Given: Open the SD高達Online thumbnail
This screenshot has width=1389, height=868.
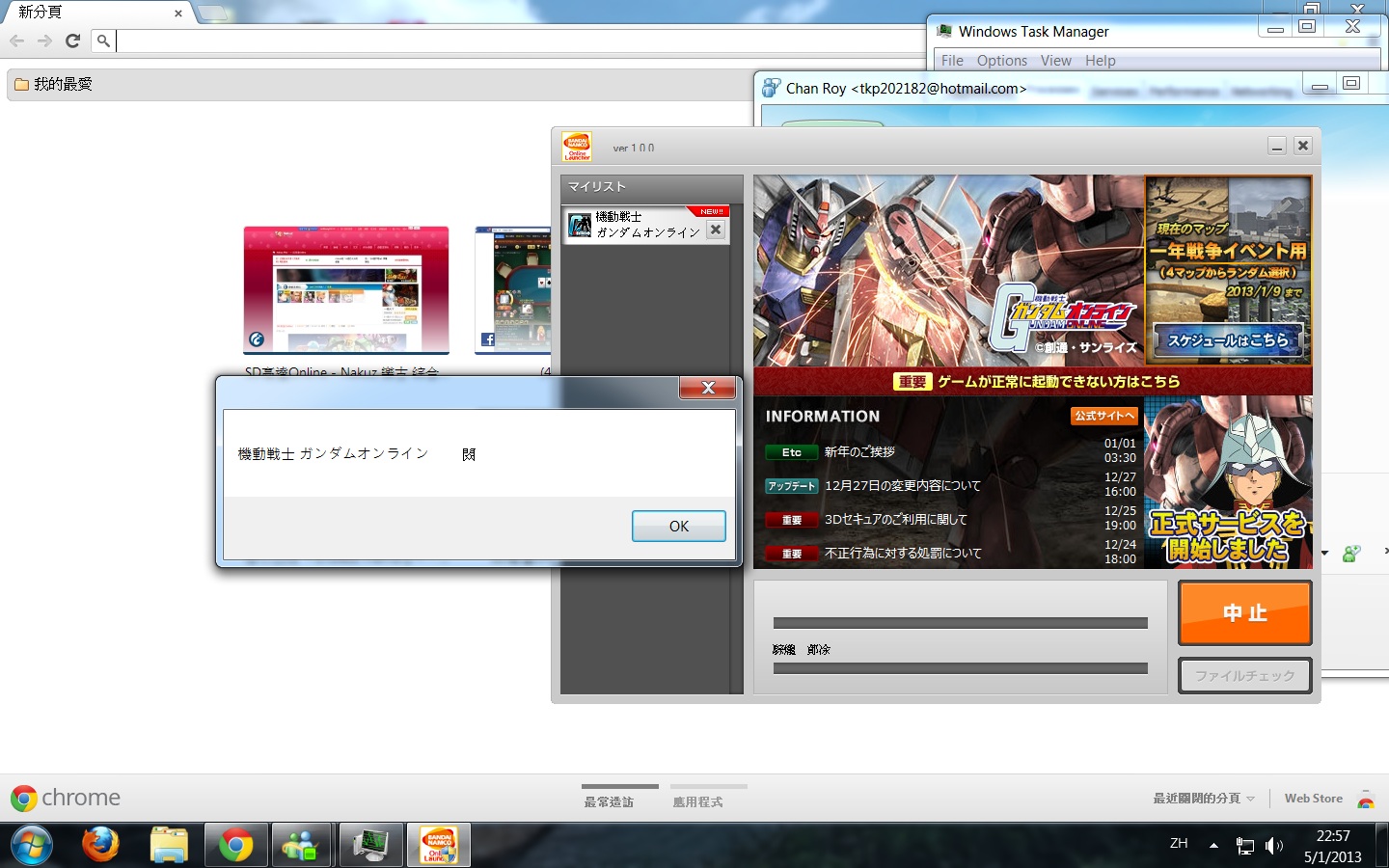Looking at the screenshot, I should click(x=346, y=290).
